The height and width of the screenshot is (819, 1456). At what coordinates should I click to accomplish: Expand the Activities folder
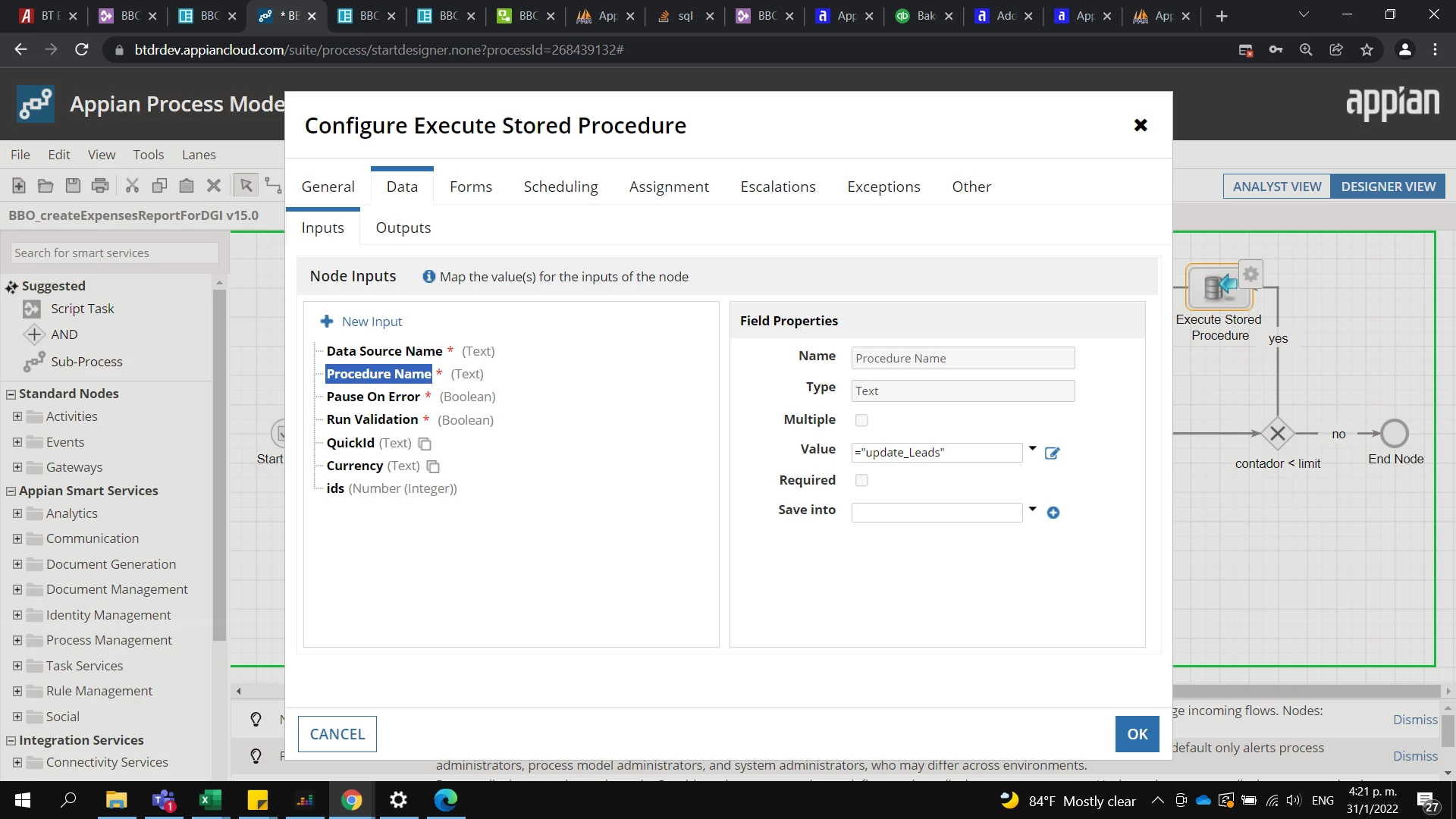click(x=17, y=416)
